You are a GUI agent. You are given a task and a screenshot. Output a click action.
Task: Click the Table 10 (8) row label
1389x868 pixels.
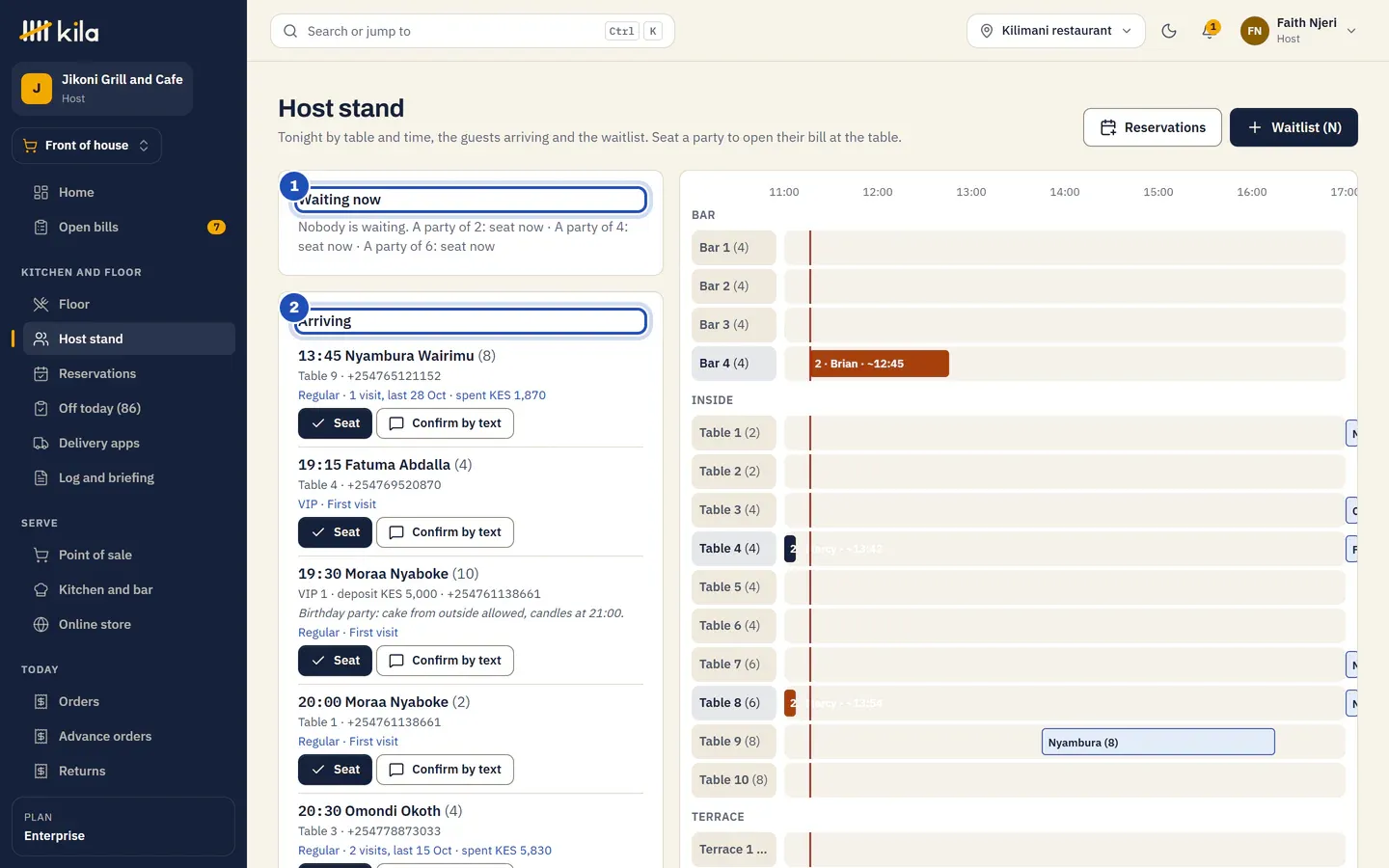pos(734,779)
